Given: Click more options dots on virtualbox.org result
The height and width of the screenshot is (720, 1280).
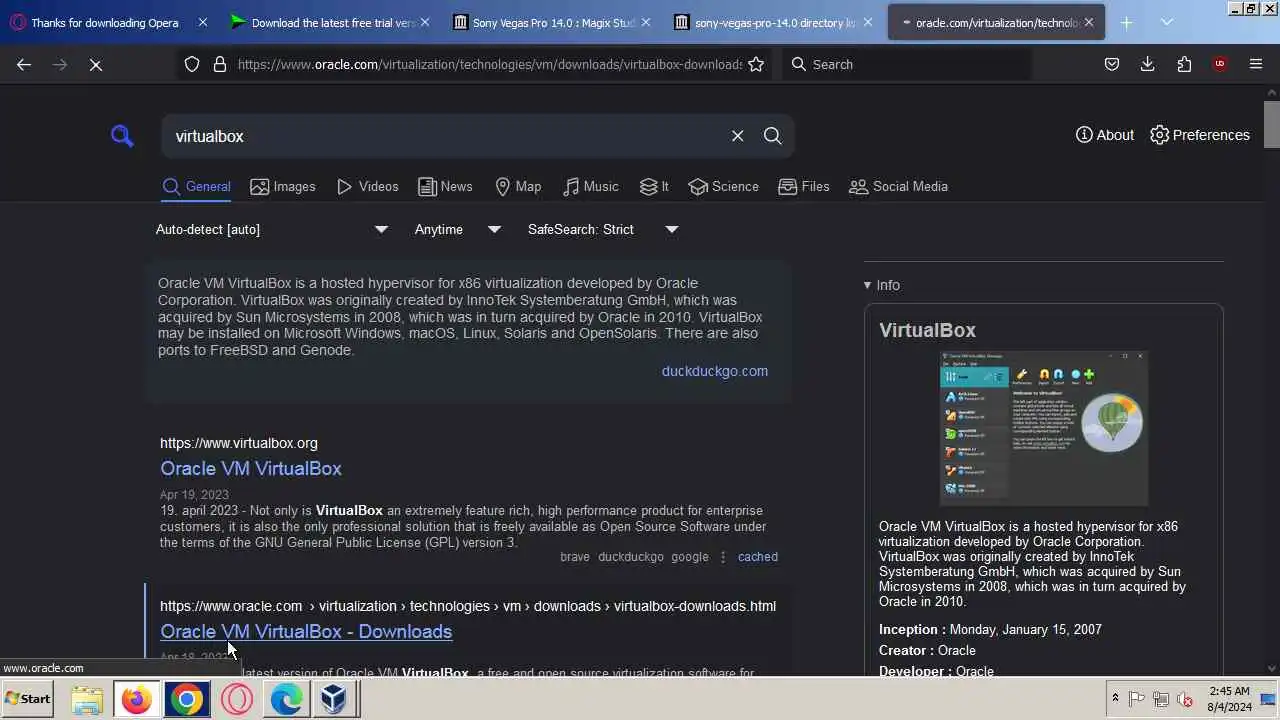Looking at the screenshot, I should pos(723,557).
